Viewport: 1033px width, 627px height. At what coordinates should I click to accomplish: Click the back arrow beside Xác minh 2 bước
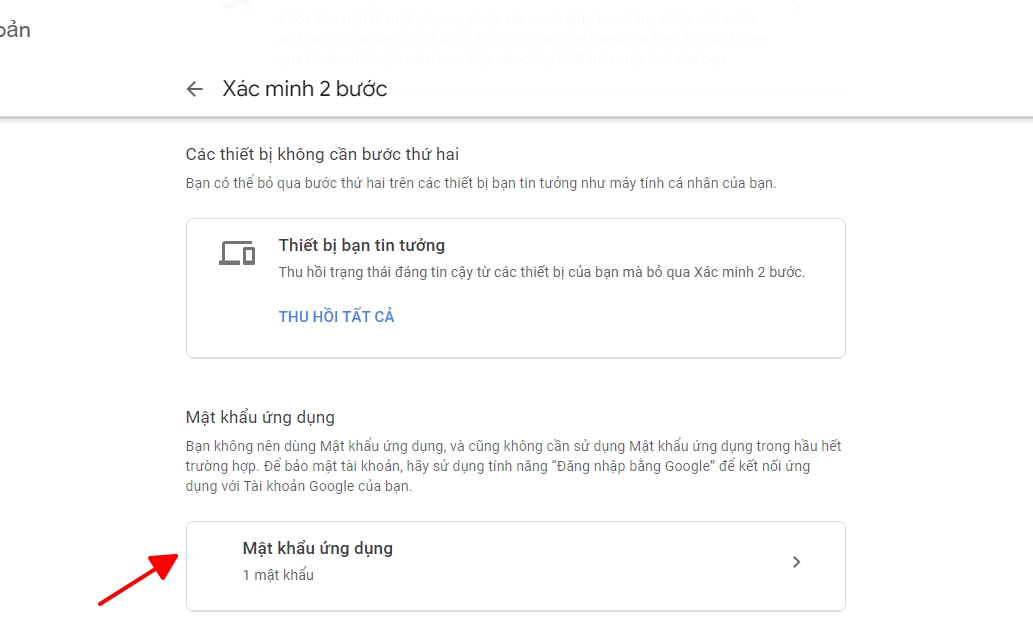pyautogui.click(x=195, y=89)
